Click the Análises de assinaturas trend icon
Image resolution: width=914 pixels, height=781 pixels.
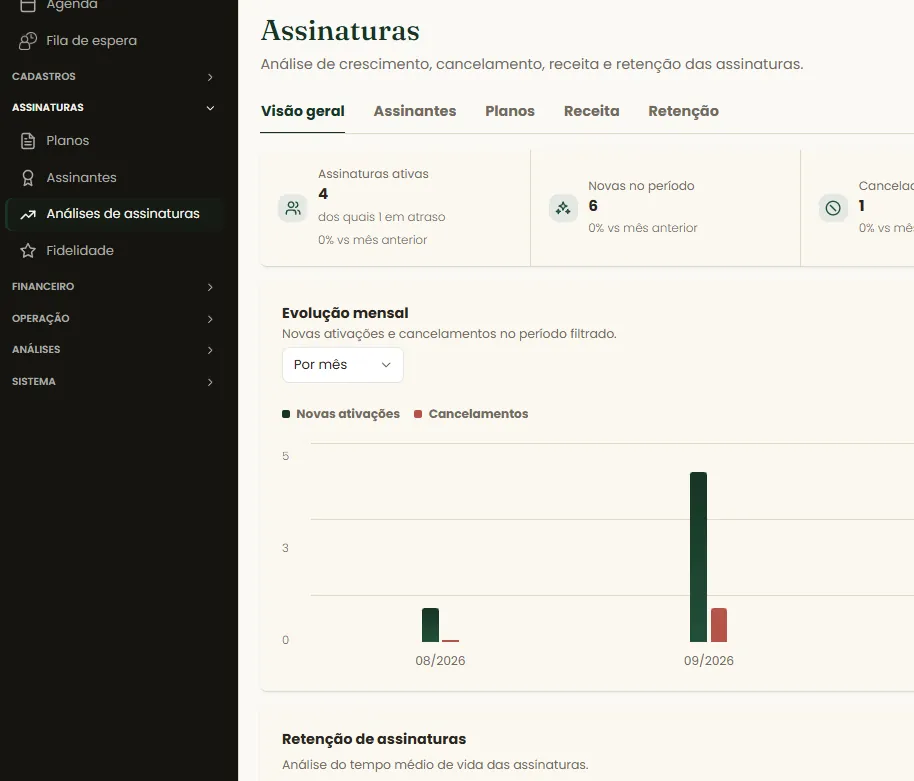tap(28, 214)
